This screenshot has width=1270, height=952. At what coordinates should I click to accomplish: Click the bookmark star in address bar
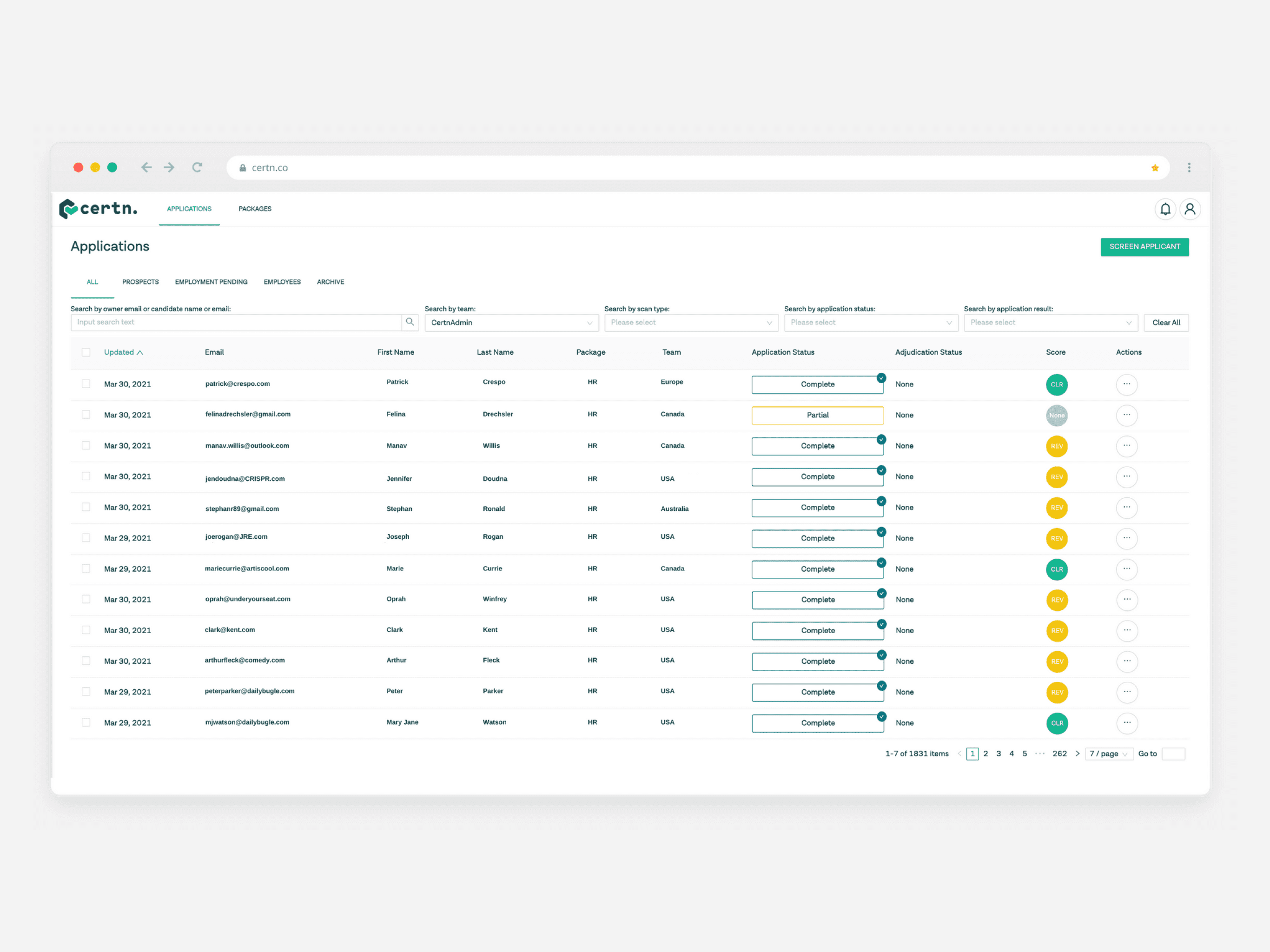[x=1155, y=168]
